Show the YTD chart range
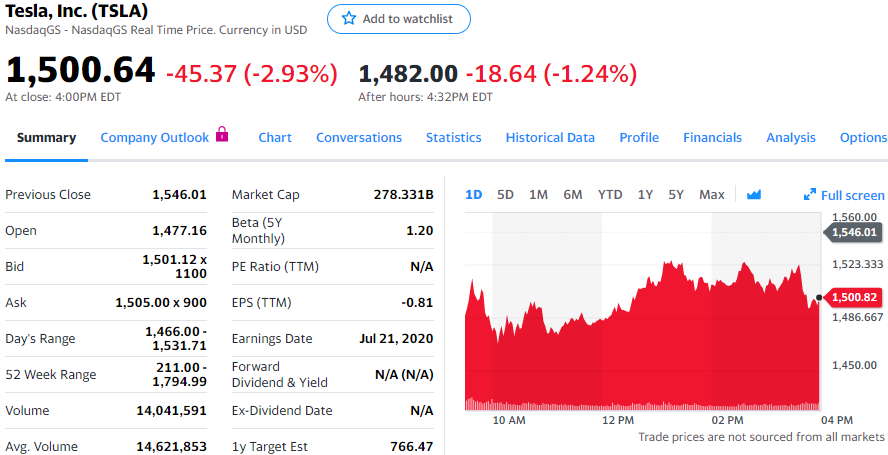The width and height of the screenshot is (888, 455). coord(610,195)
